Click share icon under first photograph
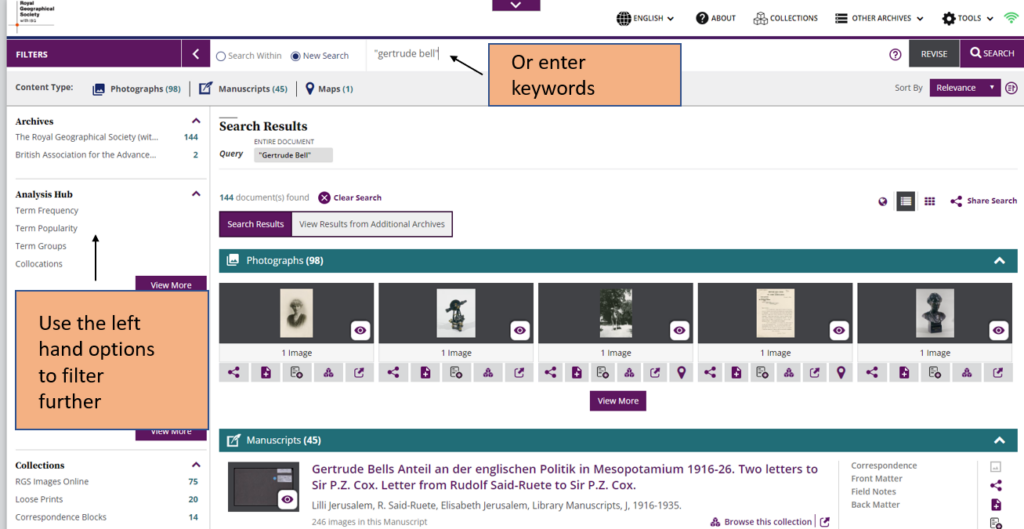This screenshot has height=529, width=1024. (233, 372)
